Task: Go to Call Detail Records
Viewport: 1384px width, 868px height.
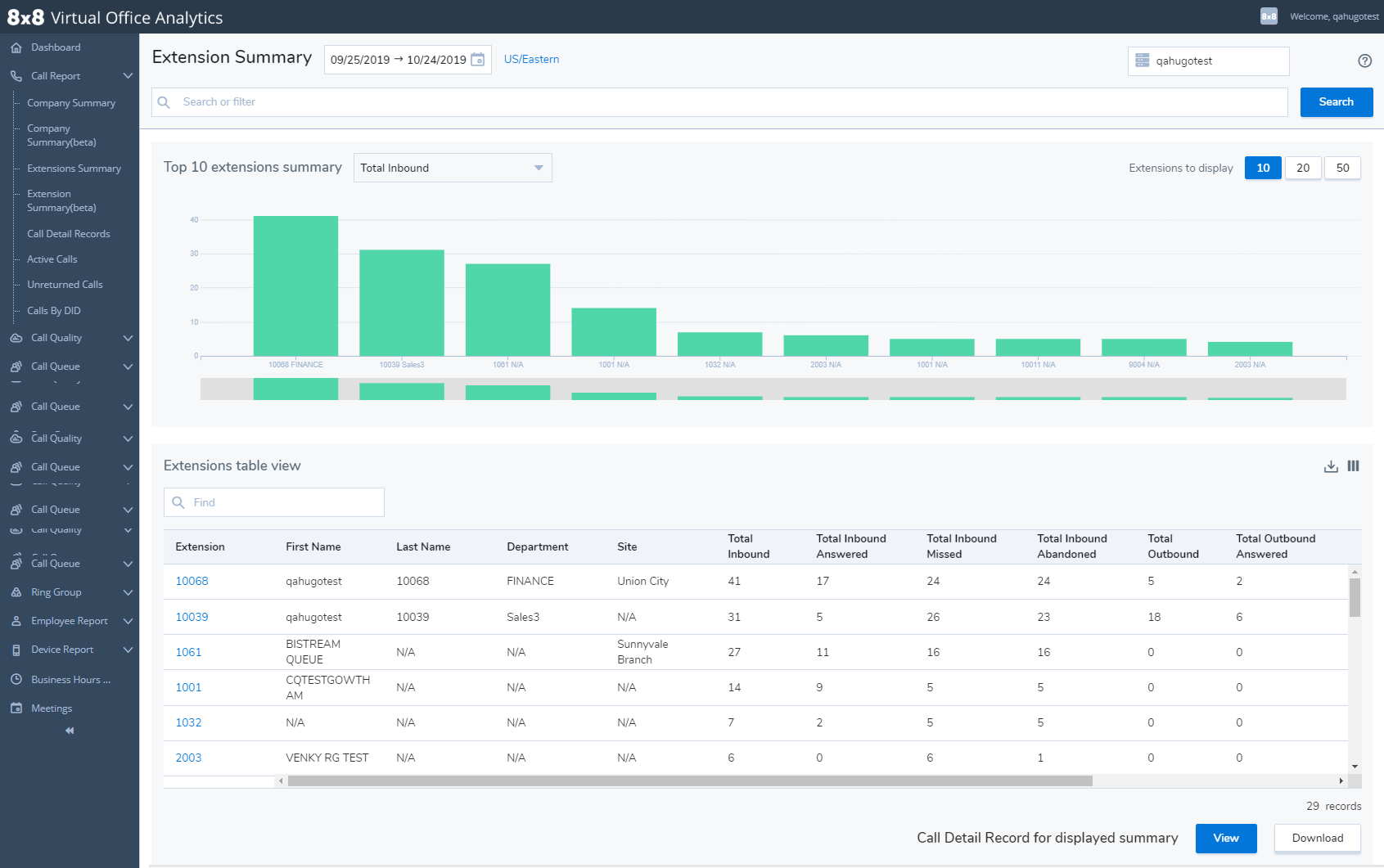Action: pos(69,233)
